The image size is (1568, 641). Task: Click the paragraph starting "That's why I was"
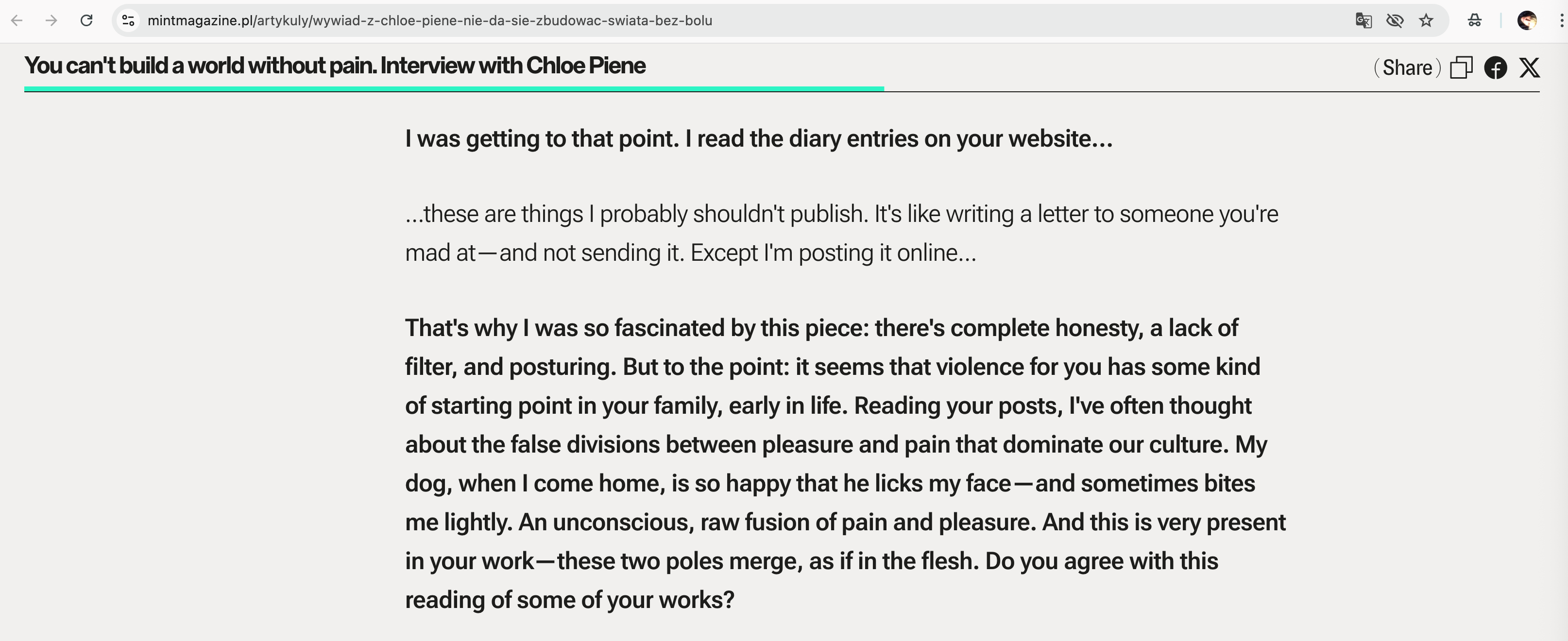tap(845, 463)
